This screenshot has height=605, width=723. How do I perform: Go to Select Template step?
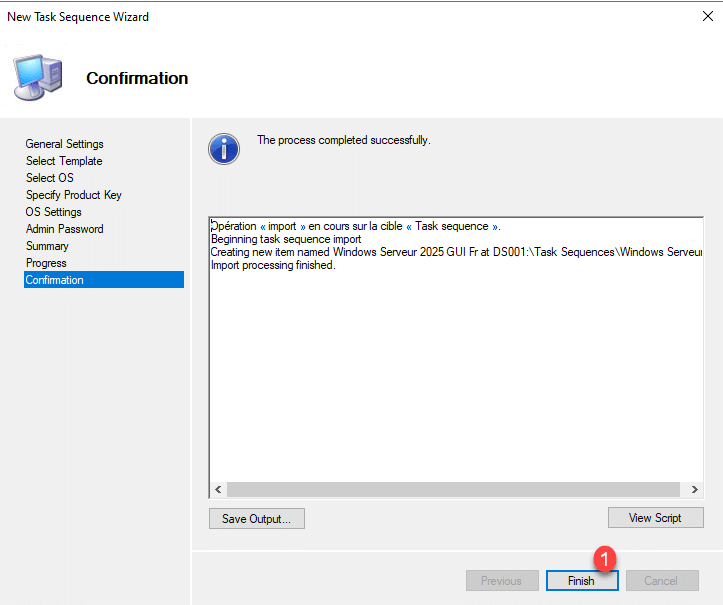tap(64, 161)
